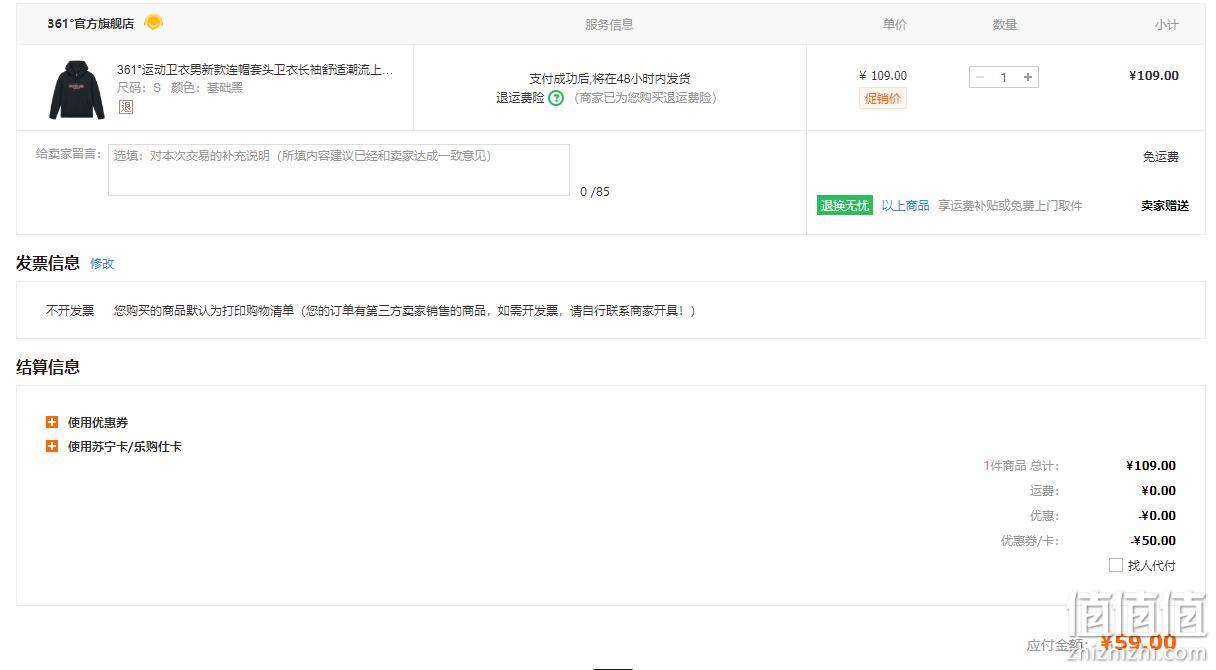Click the 促销价 promotion tag
1216x670 pixels.
(882, 98)
